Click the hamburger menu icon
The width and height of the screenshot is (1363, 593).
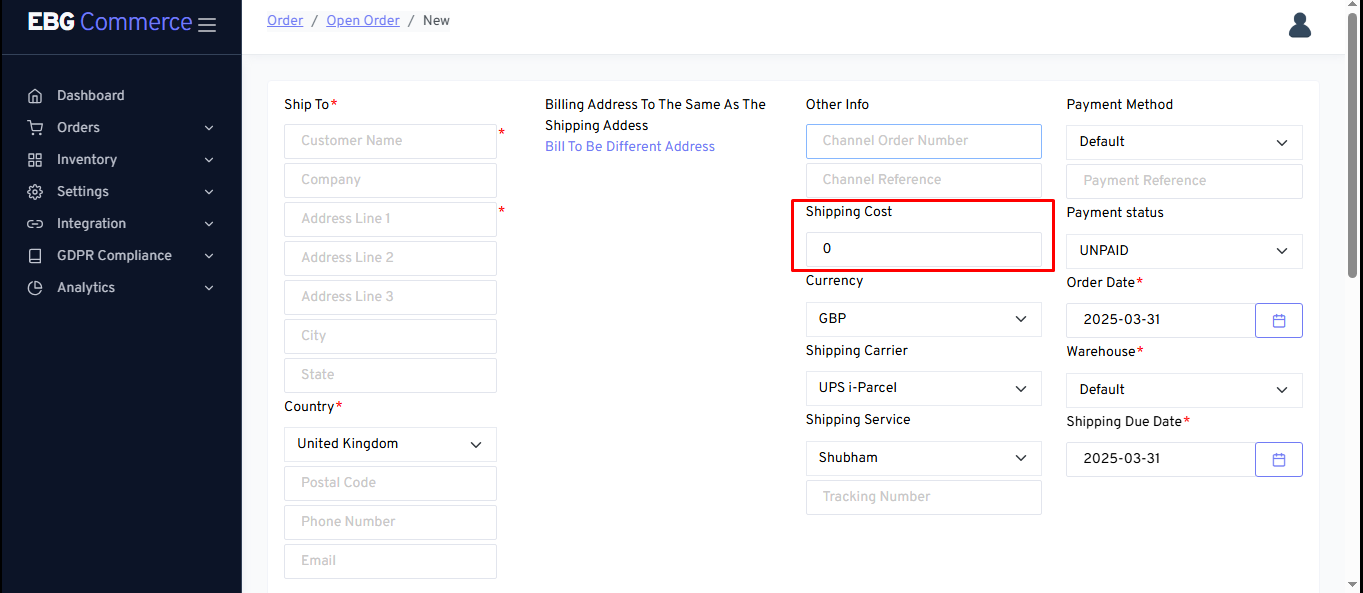click(x=207, y=25)
